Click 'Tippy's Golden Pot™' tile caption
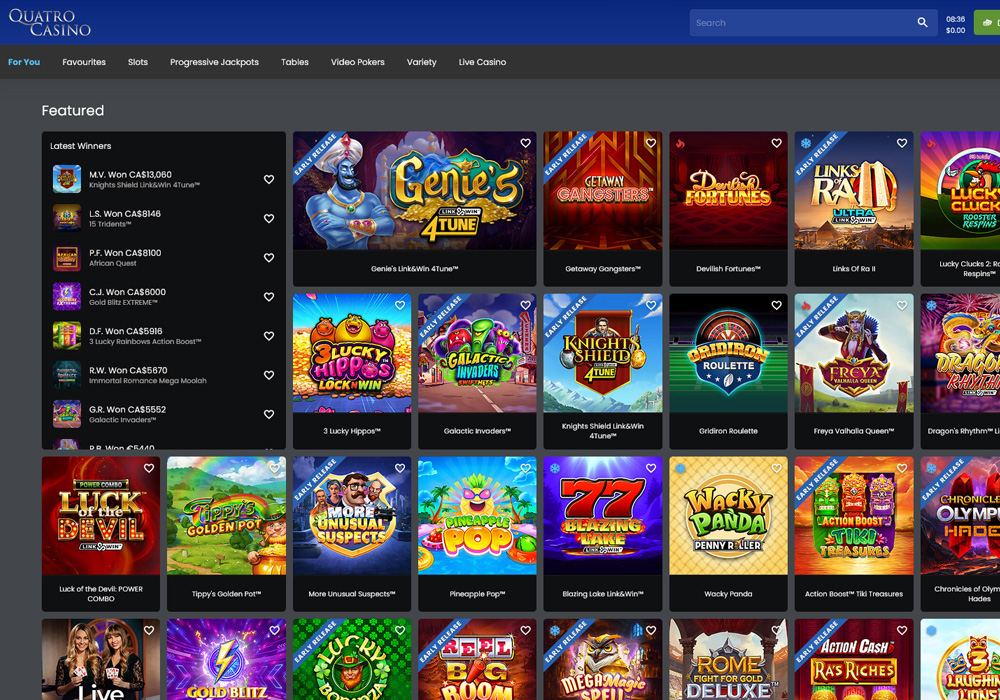Image resolution: width=1000 pixels, height=700 pixels. click(x=226, y=594)
